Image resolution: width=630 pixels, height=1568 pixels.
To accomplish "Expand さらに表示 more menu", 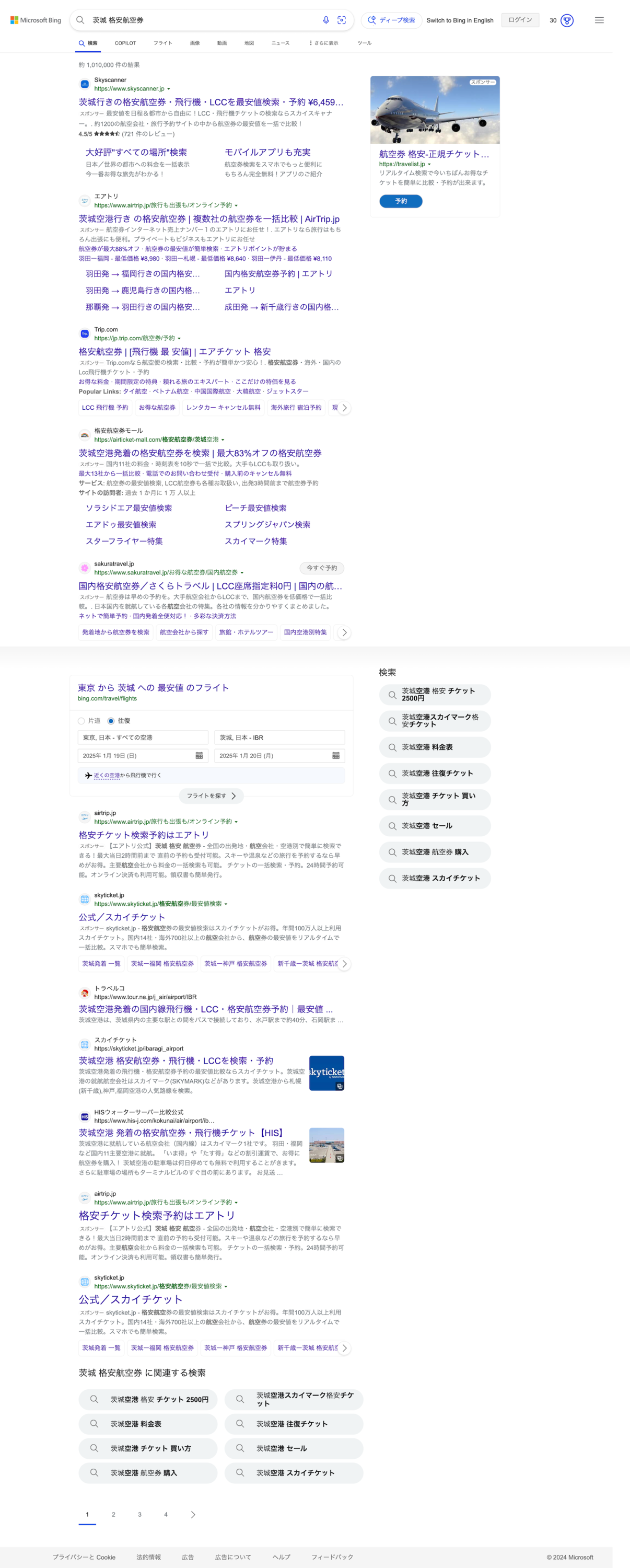I will 323,43.
